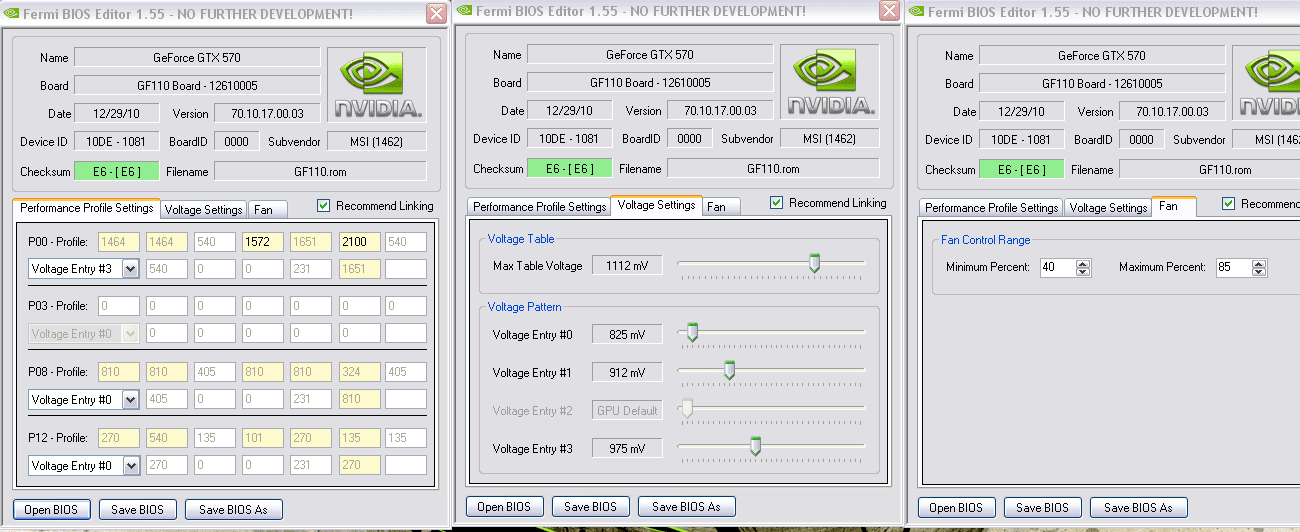1300x532 pixels.
Task: Click the Board field in the Fan window
Action: [x=1102, y=84]
